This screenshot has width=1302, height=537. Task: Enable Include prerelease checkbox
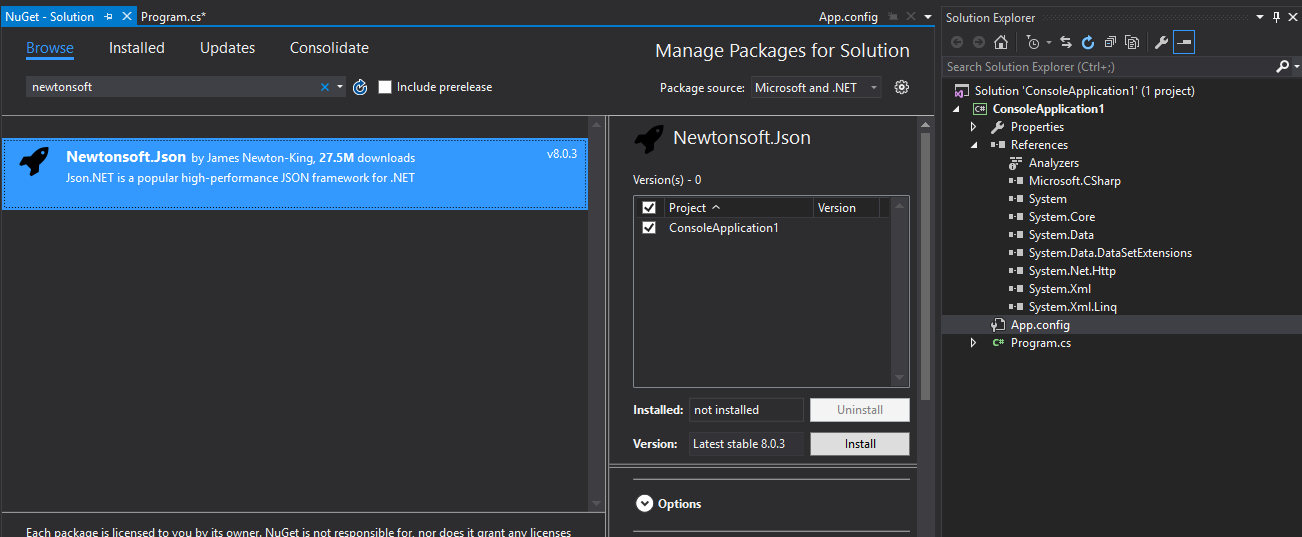point(385,87)
